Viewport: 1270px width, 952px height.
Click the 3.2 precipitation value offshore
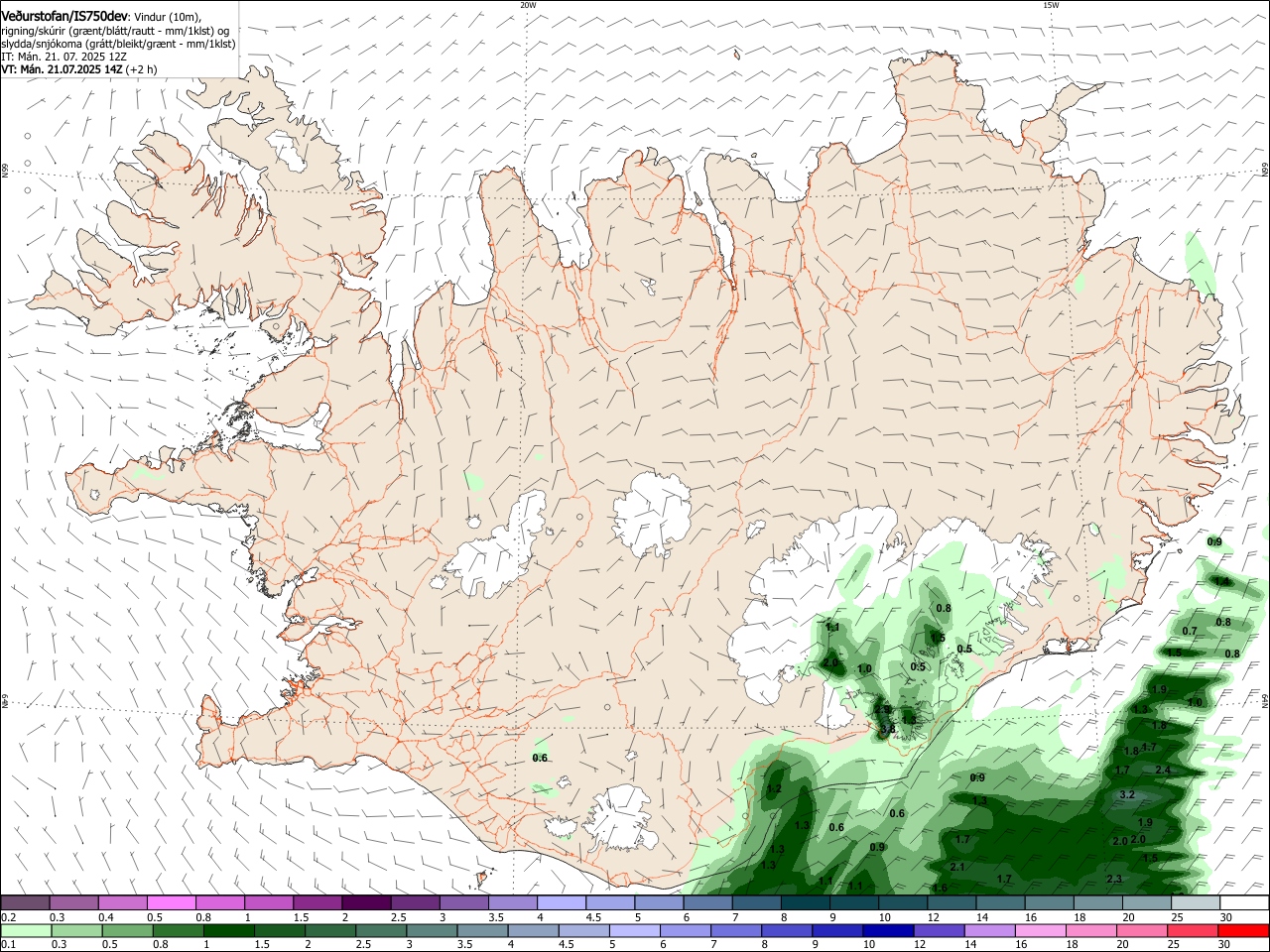click(1126, 795)
